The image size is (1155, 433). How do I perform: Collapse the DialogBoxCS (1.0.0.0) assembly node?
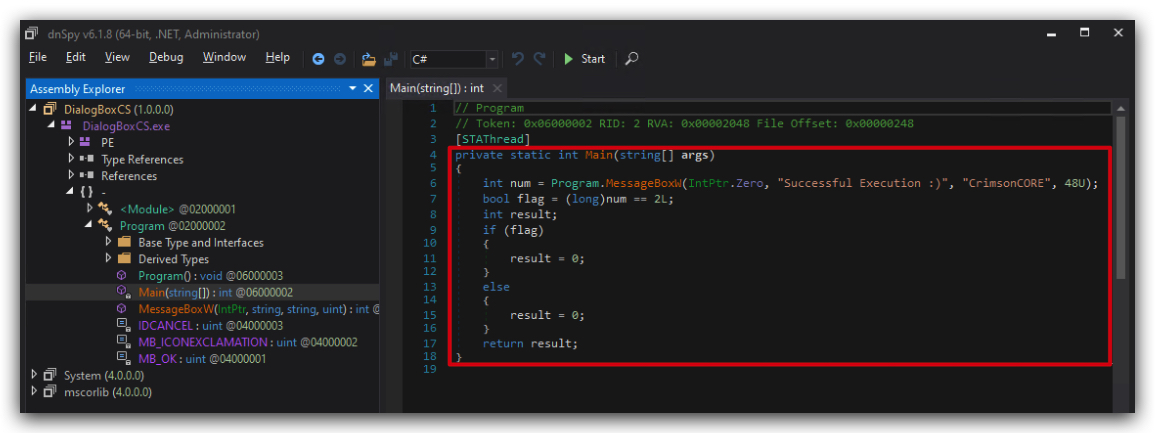click(33, 109)
